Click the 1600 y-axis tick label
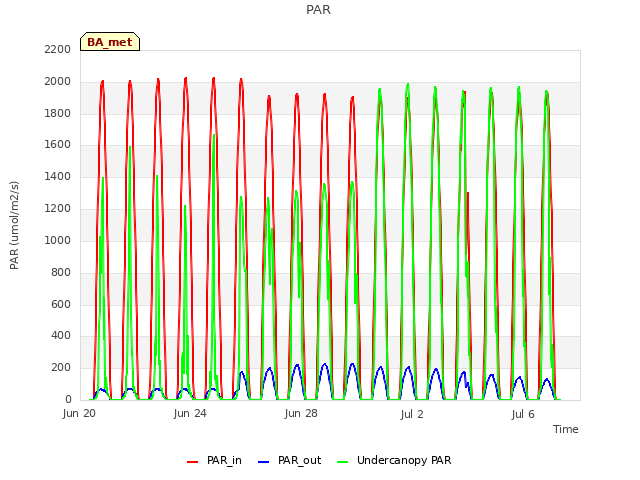Image resolution: width=640 pixels, height=480 pixels. point(58,144)
